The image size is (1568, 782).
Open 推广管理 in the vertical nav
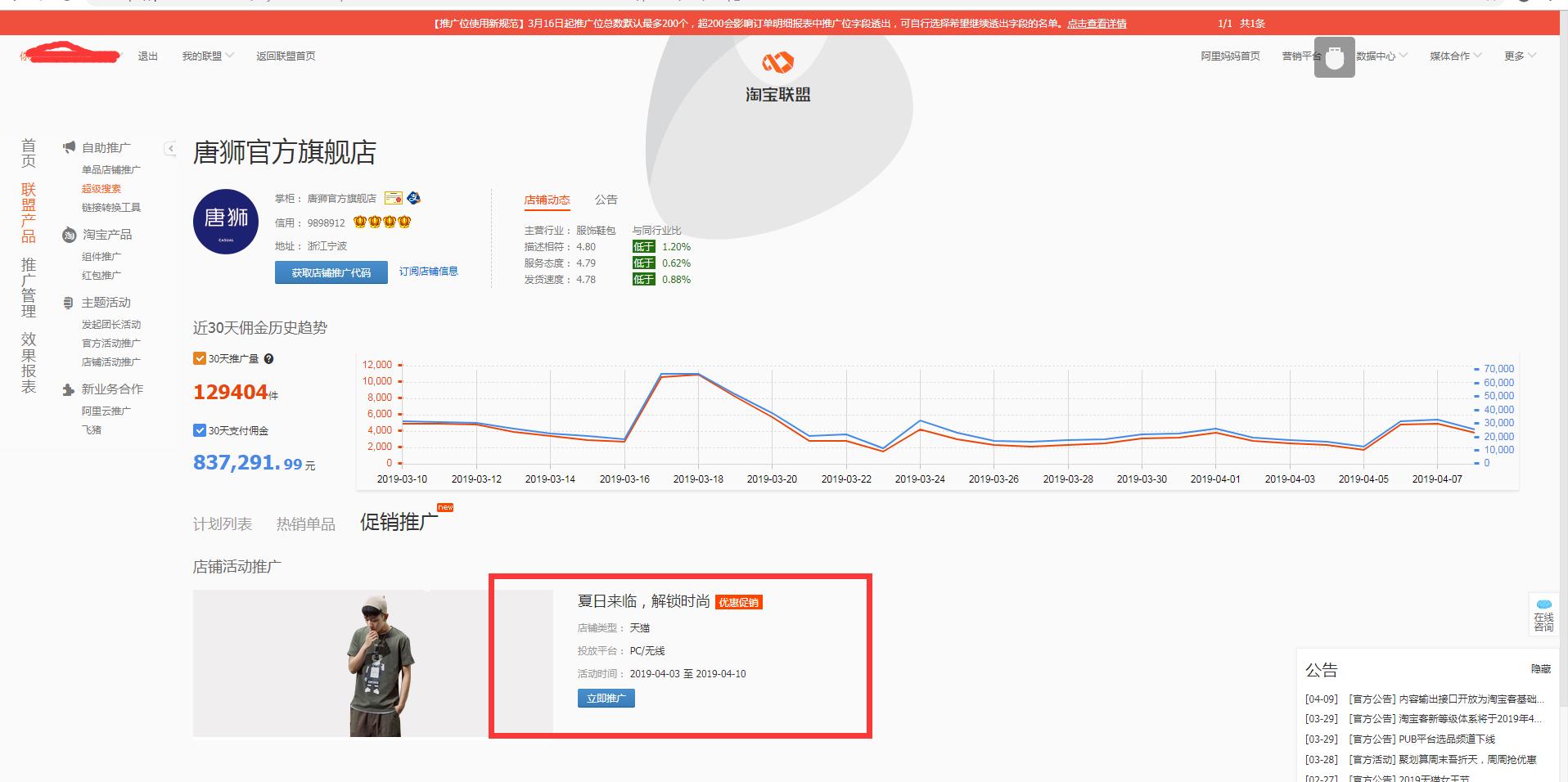29,288
